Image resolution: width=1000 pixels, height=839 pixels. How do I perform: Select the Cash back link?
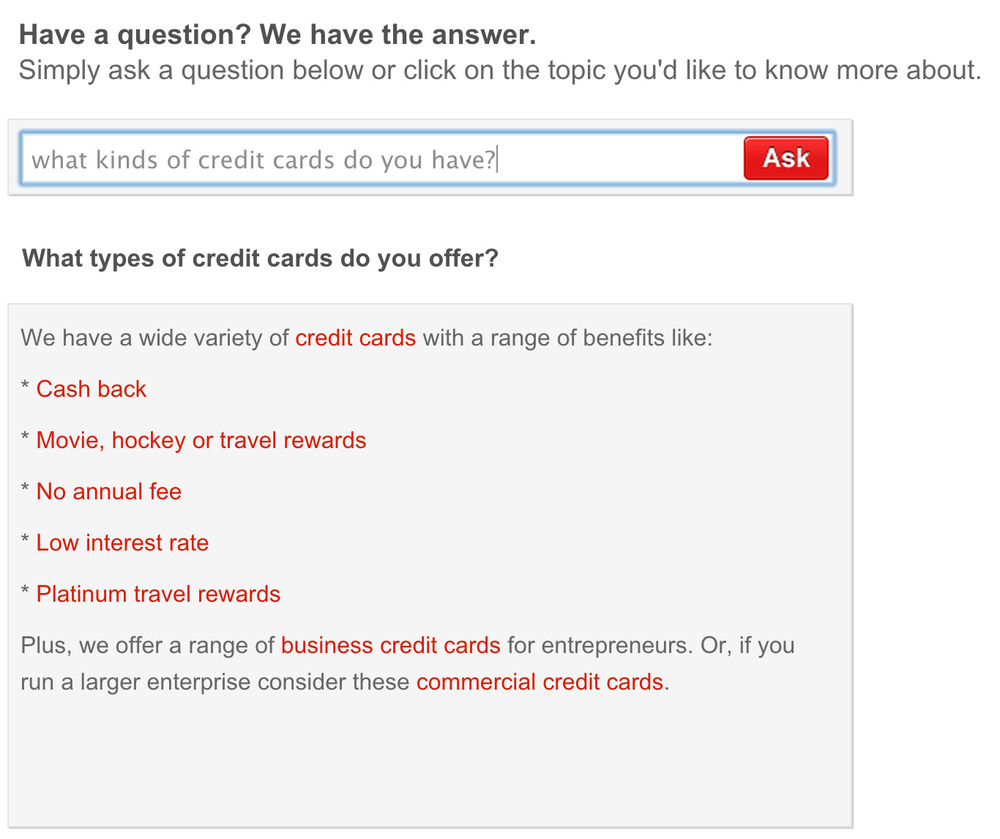(x=91, y=389)
